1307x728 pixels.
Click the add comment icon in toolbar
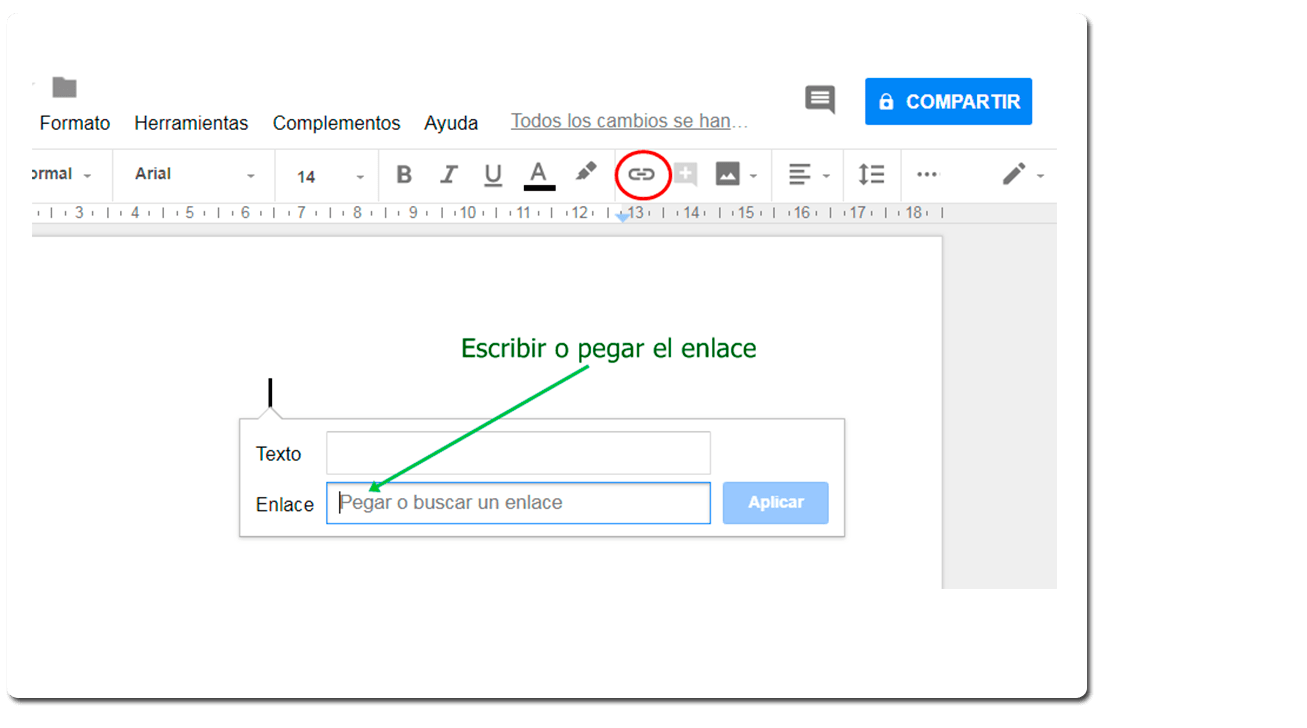click(685, 175)
